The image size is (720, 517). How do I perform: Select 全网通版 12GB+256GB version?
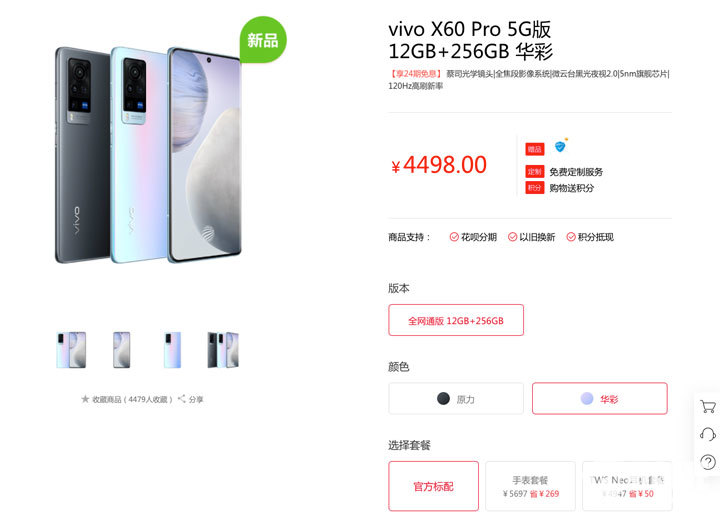click(x=456, y=320)
